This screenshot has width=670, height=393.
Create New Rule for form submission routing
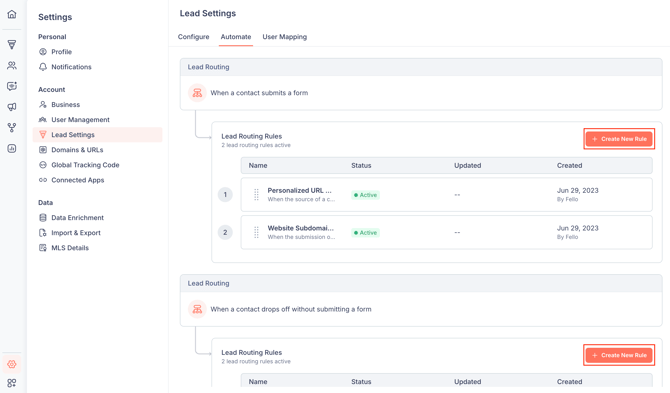(619, 139)
